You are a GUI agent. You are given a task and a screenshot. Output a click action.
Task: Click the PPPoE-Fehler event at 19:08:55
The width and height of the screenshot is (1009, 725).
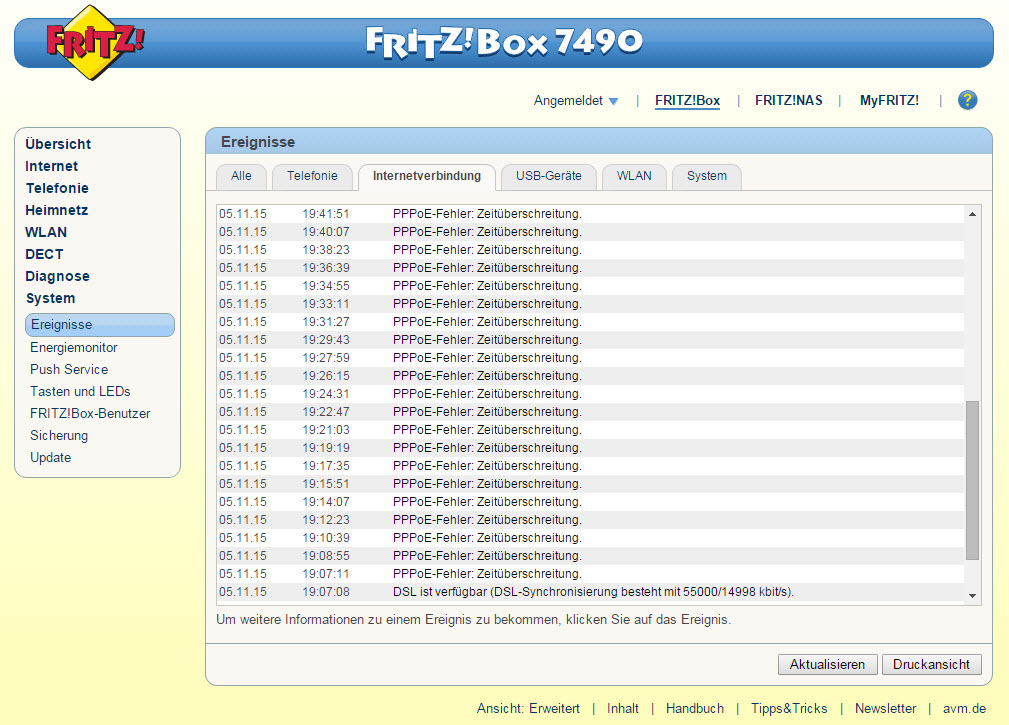point(591,556)
